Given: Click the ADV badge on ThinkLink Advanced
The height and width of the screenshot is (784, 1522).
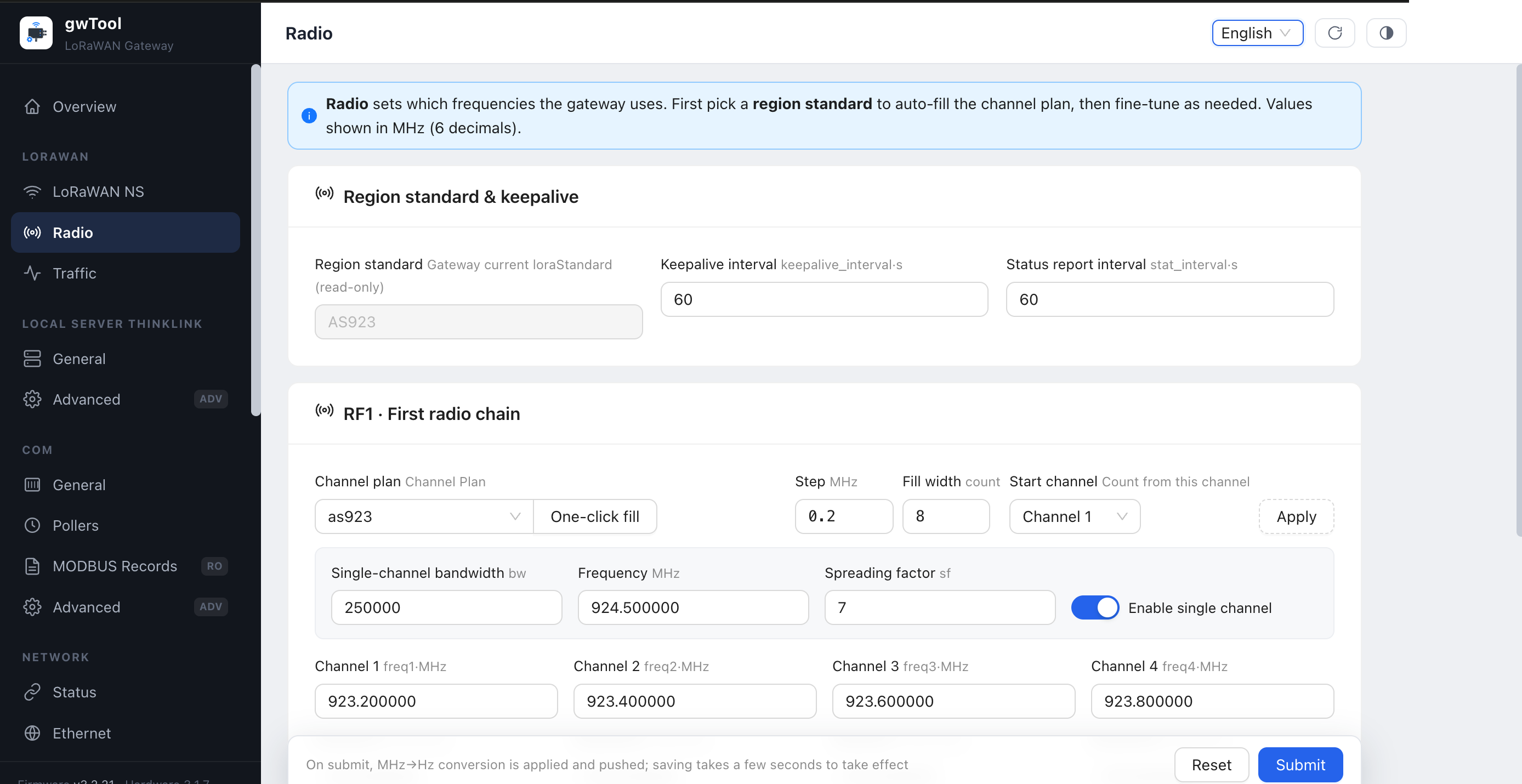Looking at the screenshot, I should [x=211, y=399].
